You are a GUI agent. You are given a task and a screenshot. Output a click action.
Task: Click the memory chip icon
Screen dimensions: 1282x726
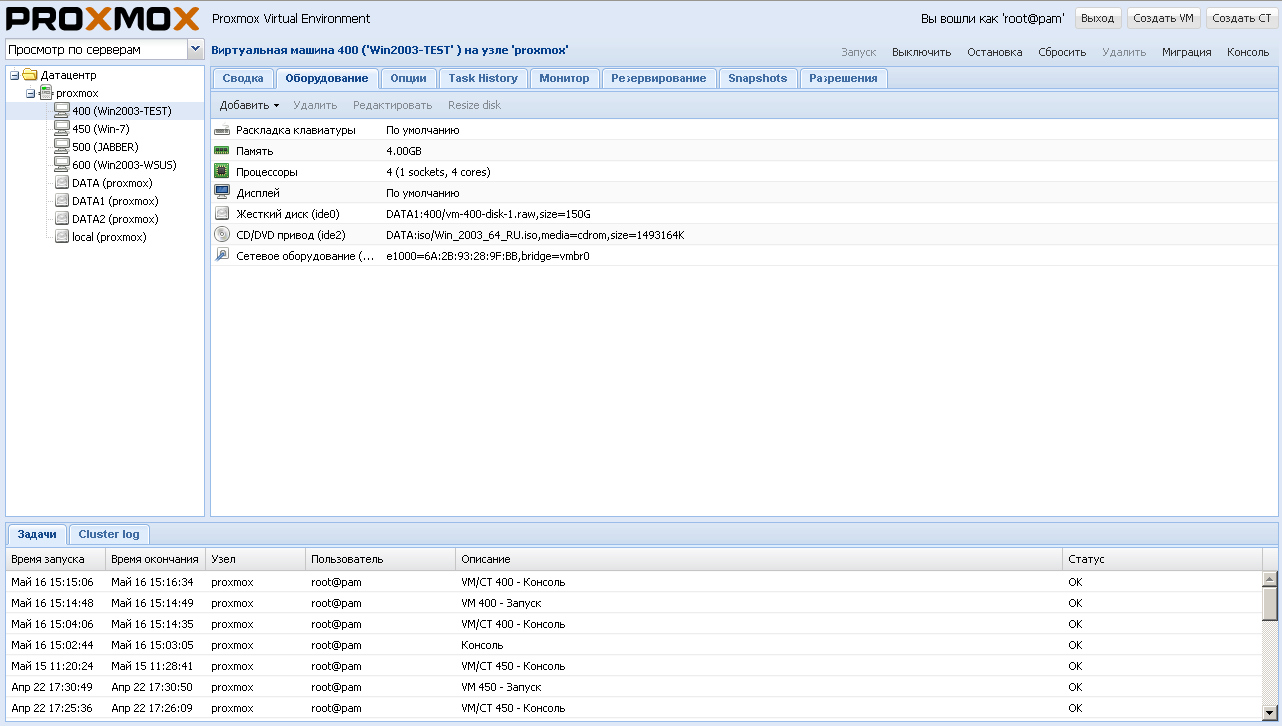pyautogui.click(x=222, y=151)
